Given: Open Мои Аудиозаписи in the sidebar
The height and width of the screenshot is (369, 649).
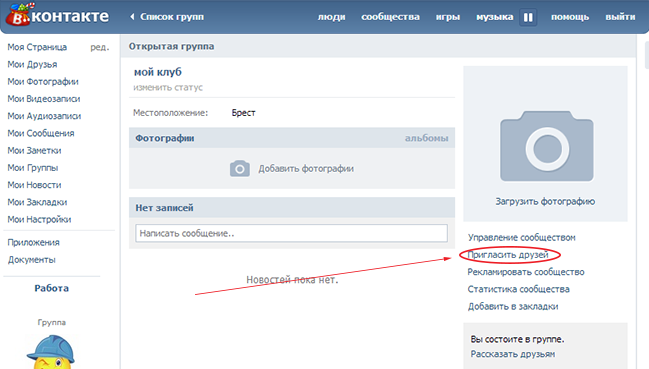Looking at the screenshot, I should point(44,116).
